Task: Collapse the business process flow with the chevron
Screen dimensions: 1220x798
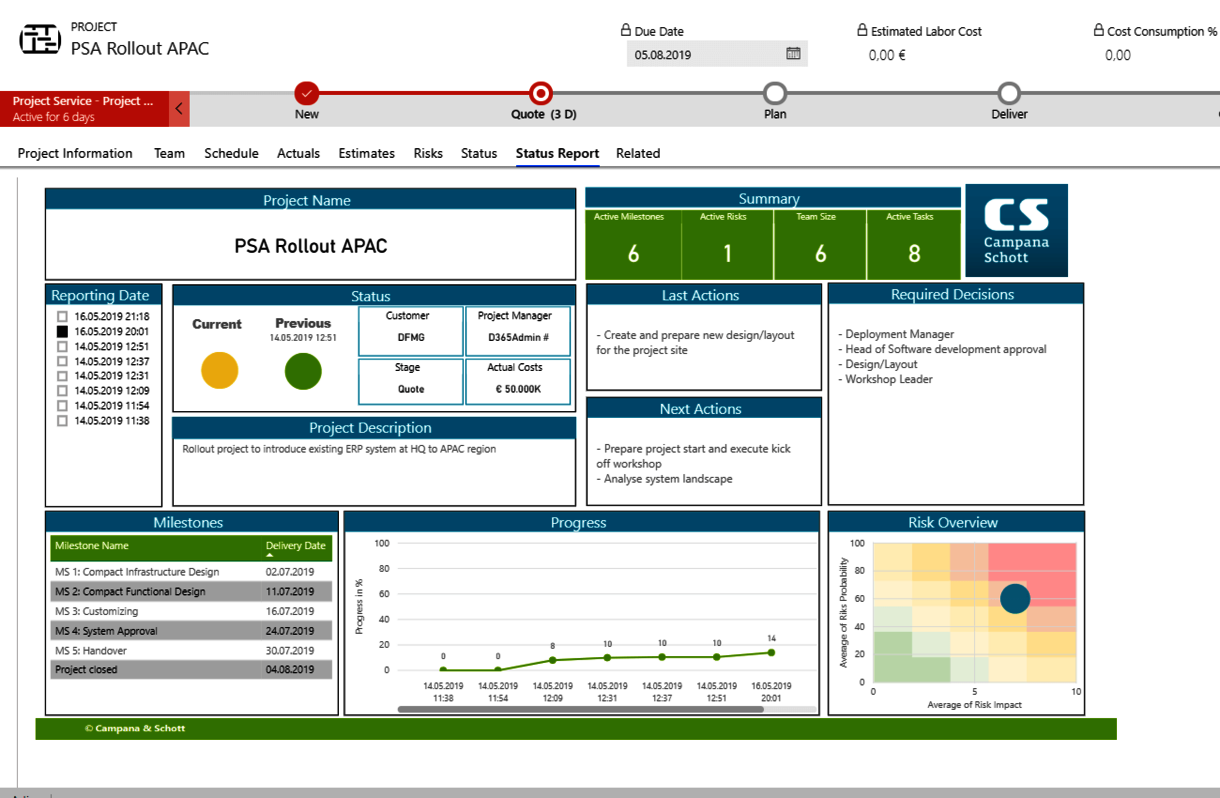Action: coord(179,109)
